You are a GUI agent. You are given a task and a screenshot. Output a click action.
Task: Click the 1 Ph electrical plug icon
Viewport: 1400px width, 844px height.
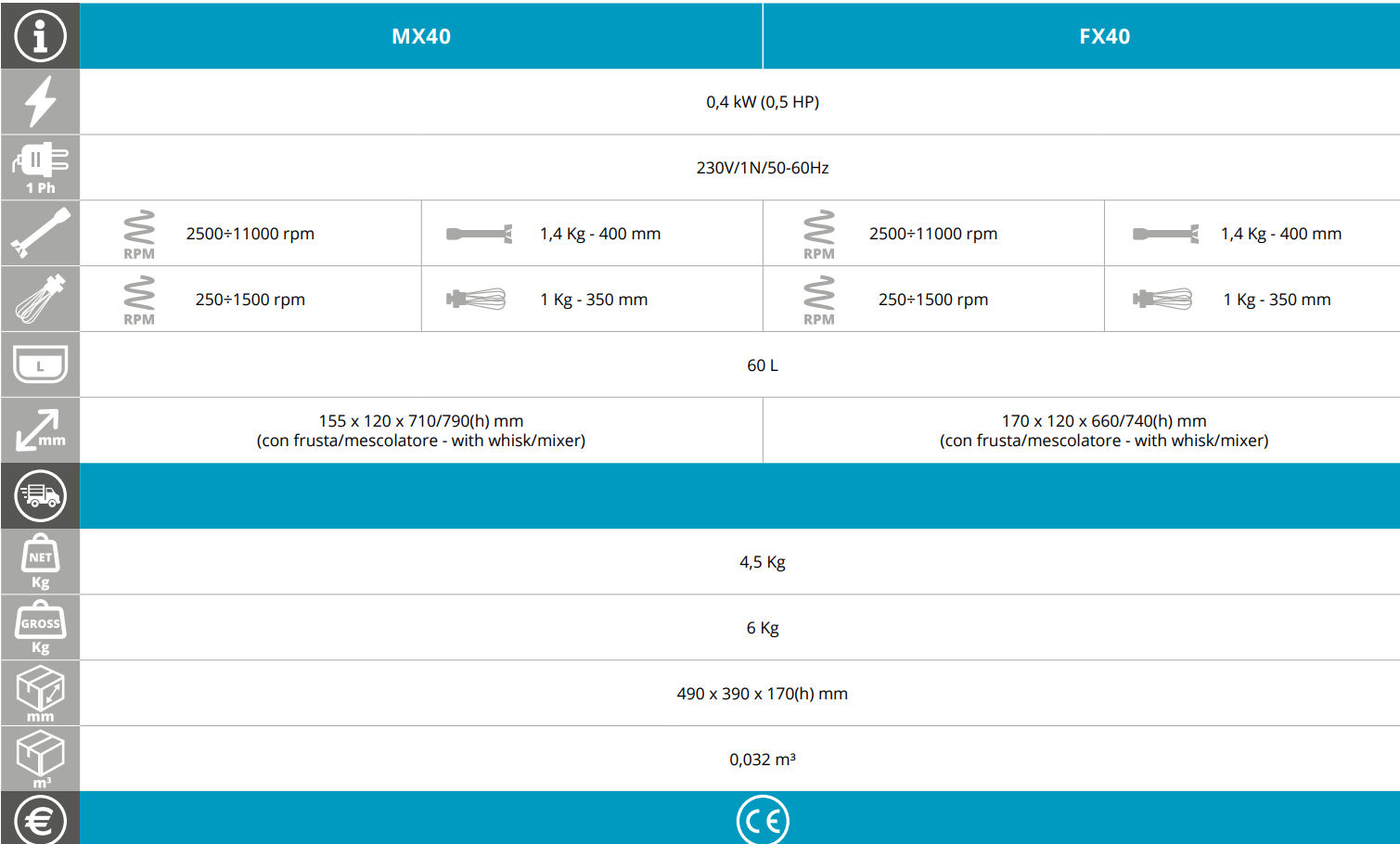40,165
